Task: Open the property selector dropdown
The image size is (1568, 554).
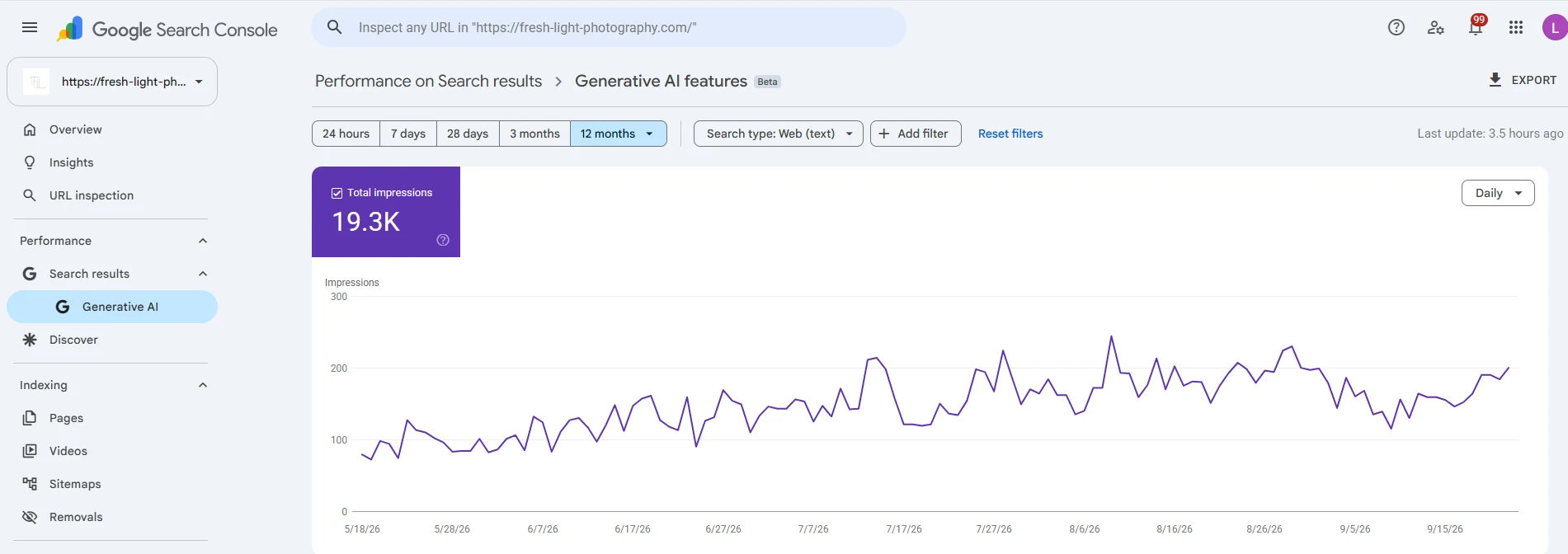Action: pos(112,82)
